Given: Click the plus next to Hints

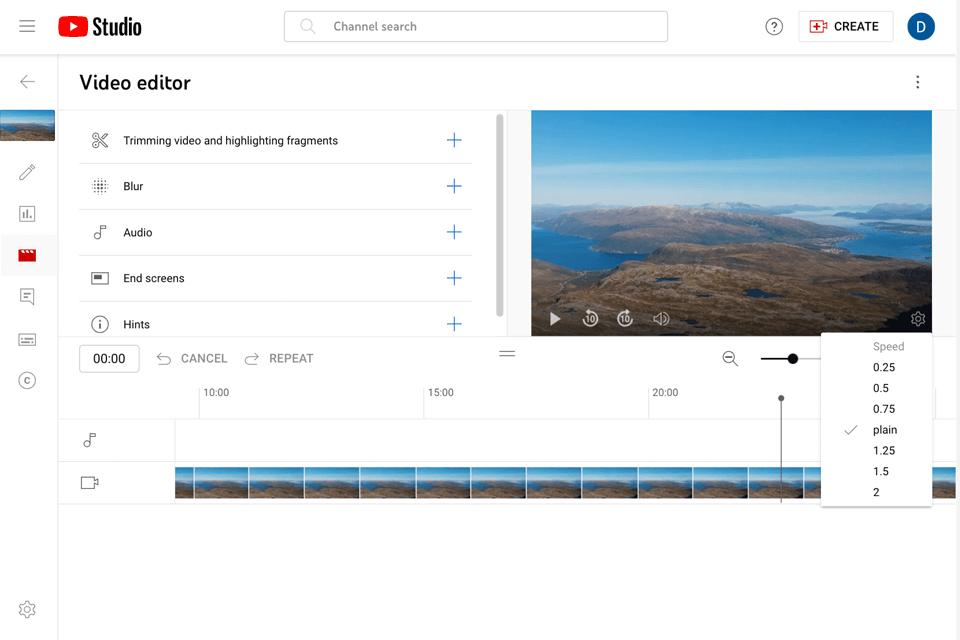Looking at the screenshot, I should click(x=454, y=324).
